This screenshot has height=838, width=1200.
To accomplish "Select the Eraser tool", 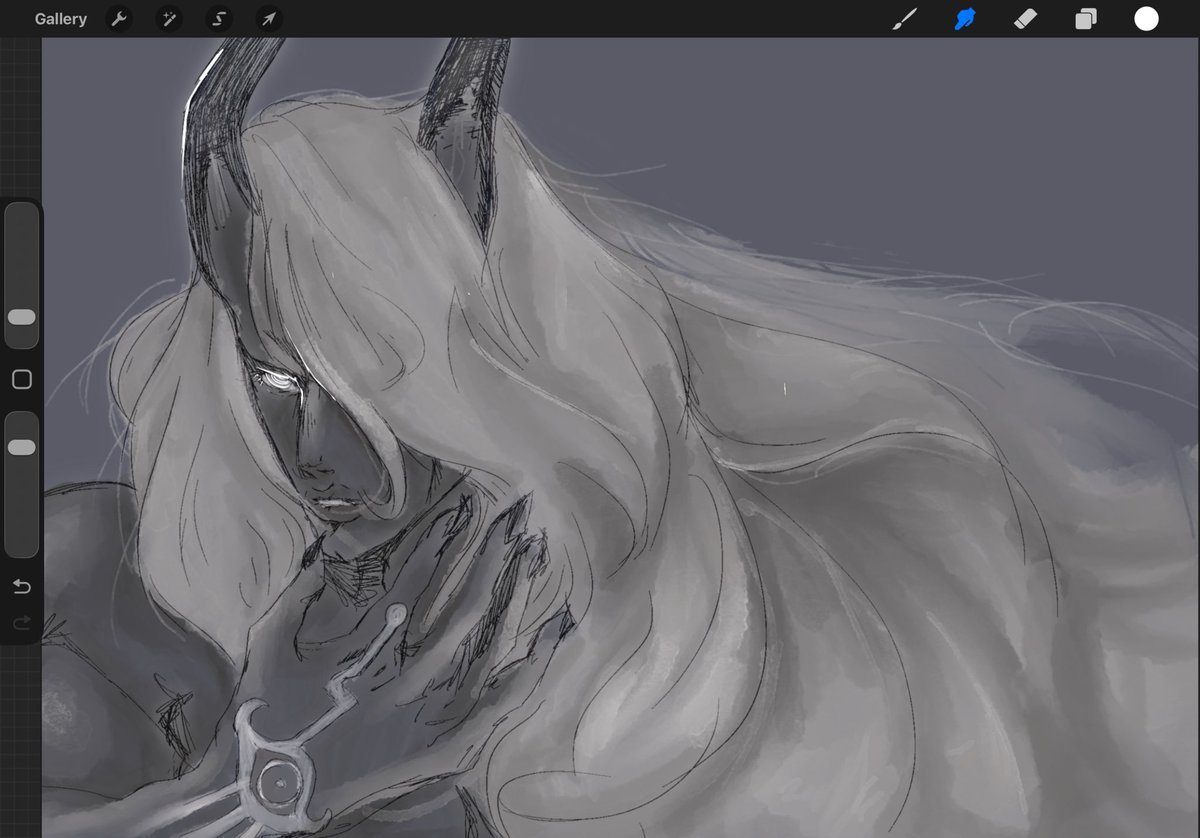I will pyautogui.click(x=1025, y=19).
